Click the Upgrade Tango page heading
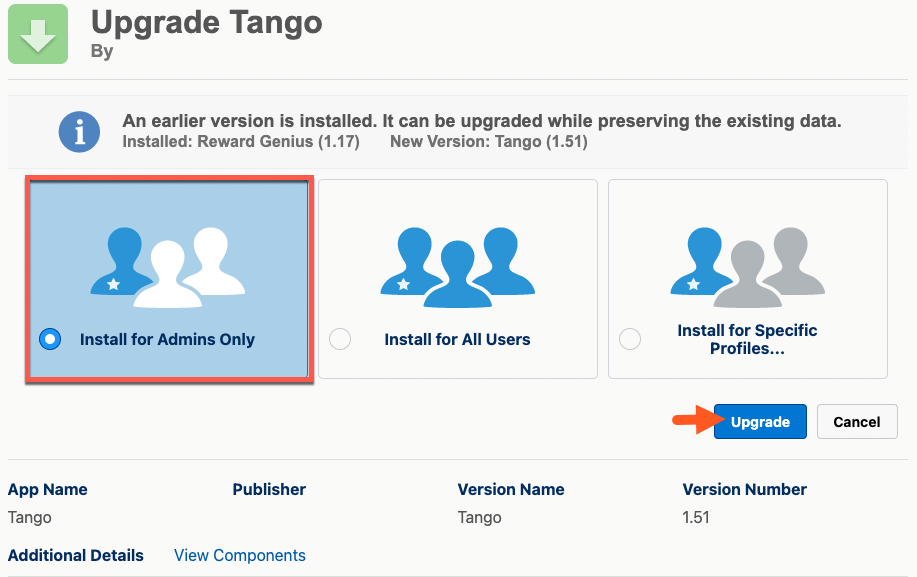Screen dimensions: 917x577 point(207,23)
